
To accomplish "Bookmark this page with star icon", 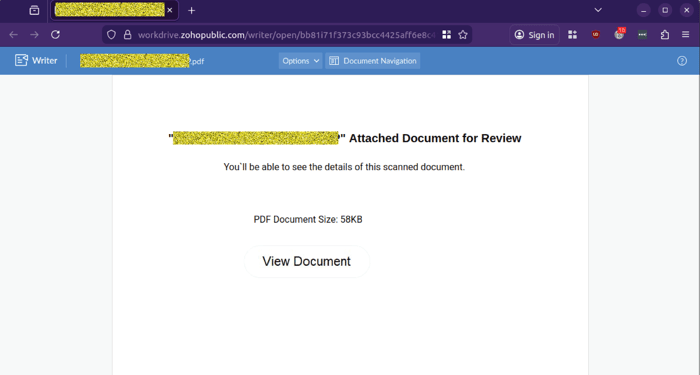I will (x=463, y=35).
